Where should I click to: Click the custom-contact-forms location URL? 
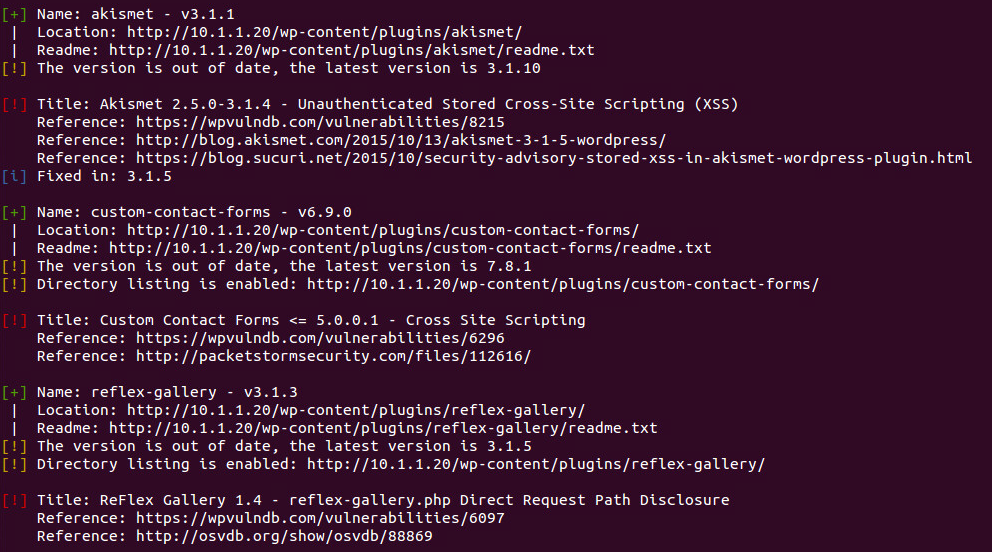point(383,230)
